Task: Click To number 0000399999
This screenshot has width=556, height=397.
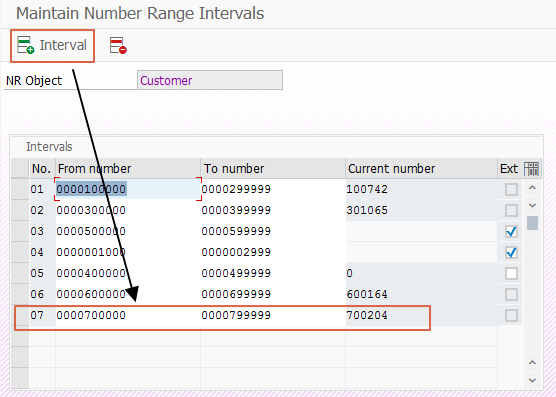Action: 273,210
